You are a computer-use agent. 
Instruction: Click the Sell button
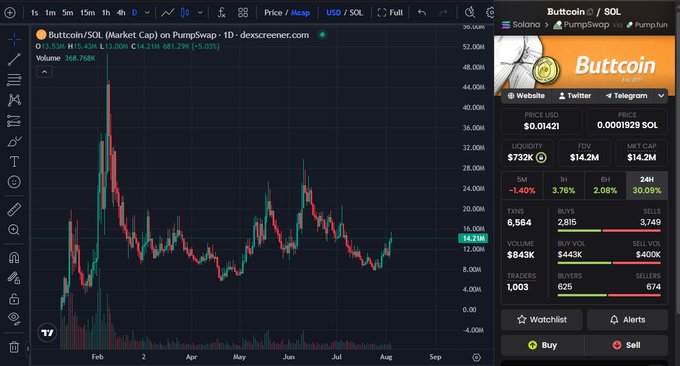[x=627, y=345]
